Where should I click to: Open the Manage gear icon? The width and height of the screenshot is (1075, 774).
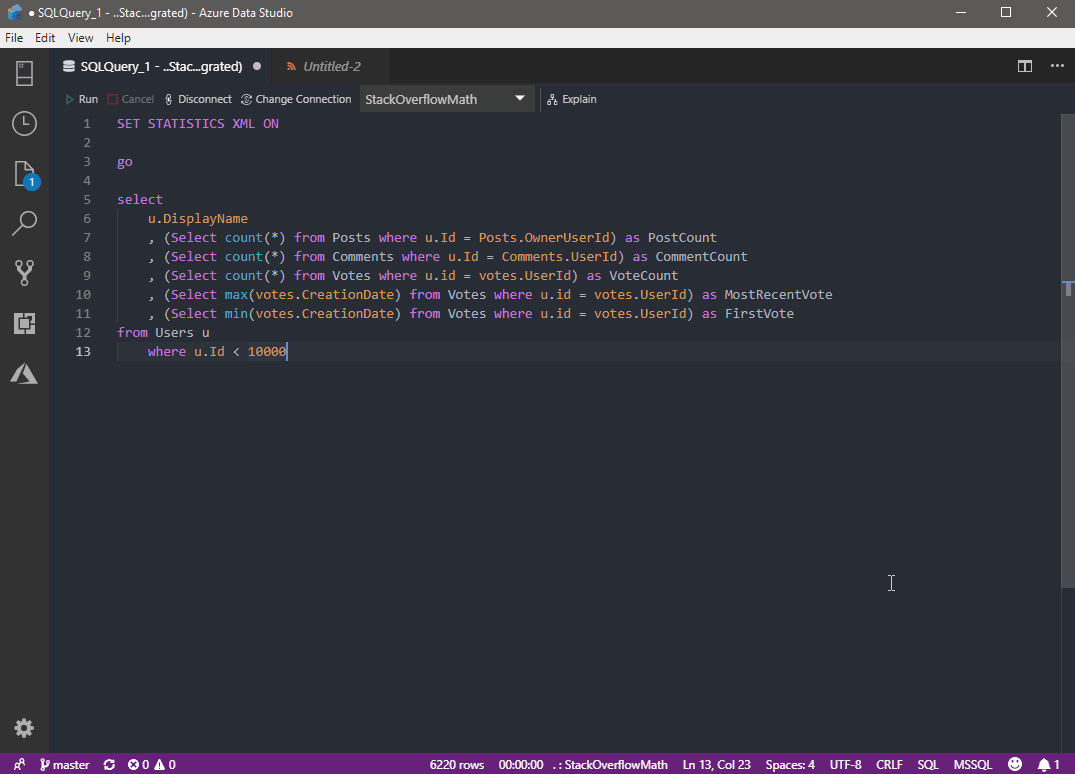24,728
